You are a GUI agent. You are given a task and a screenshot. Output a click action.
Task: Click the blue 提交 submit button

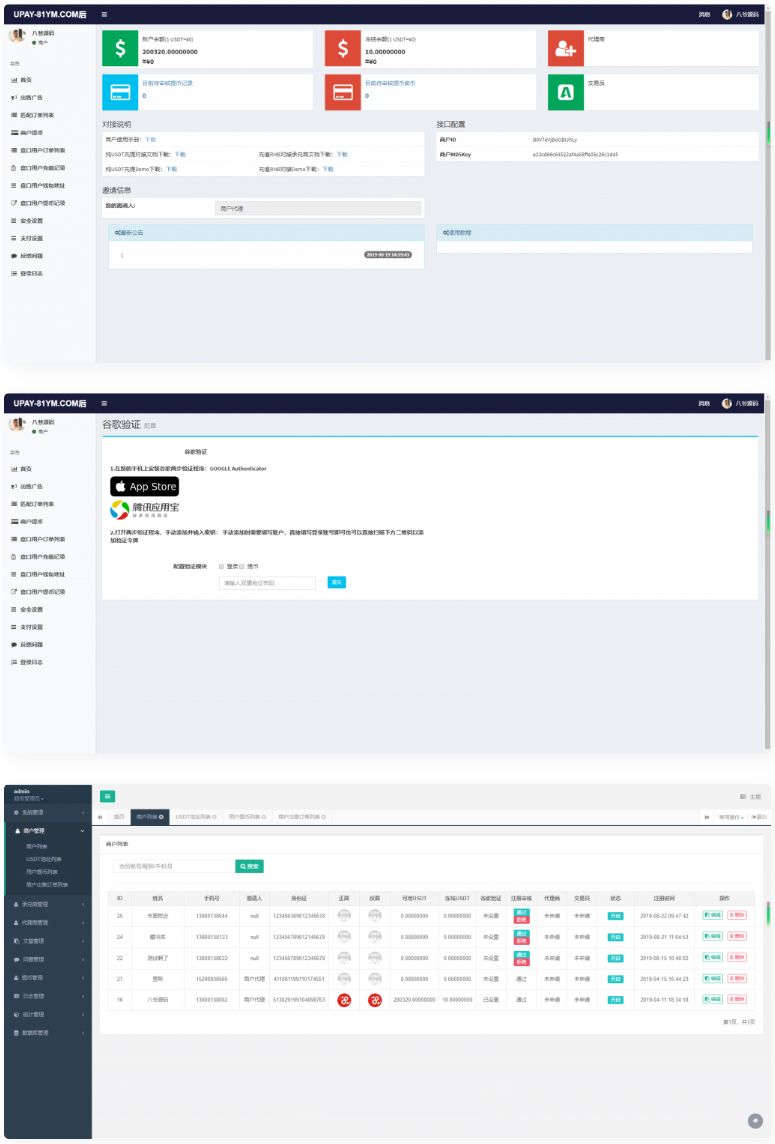[x=337, y=582]
